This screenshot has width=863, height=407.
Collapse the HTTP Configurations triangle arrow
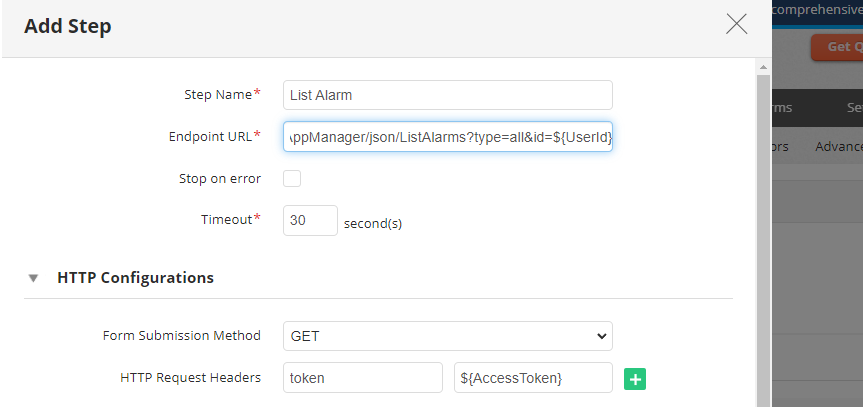click(x=34, y=278)
